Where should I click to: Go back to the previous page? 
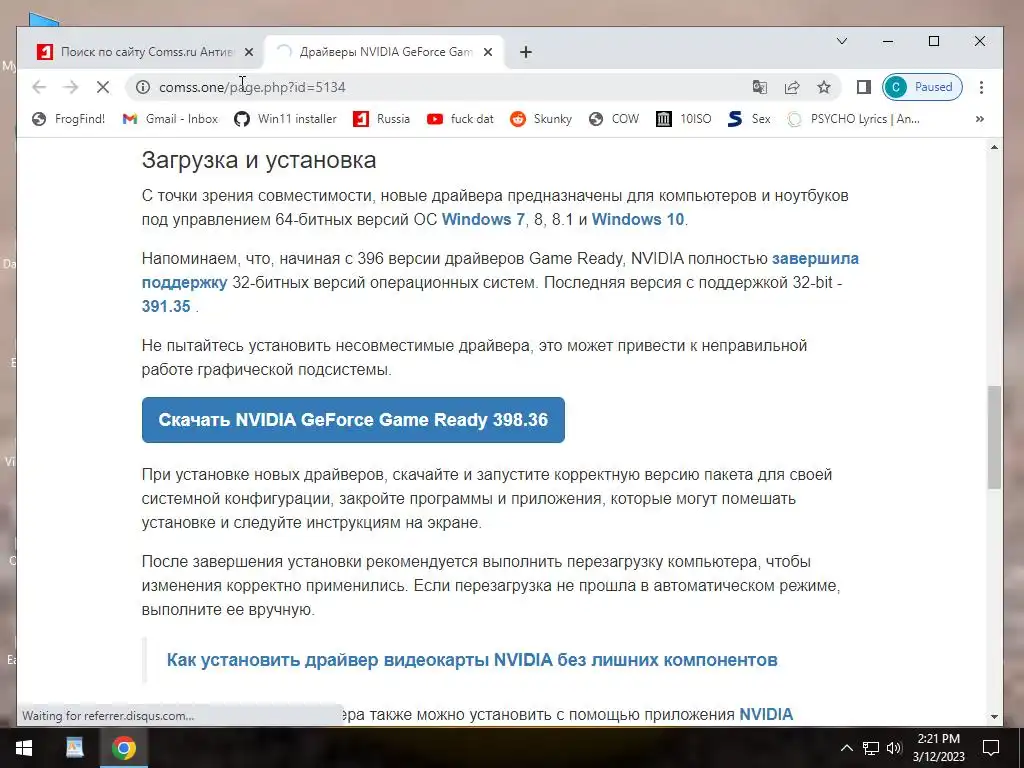(39, 87)
